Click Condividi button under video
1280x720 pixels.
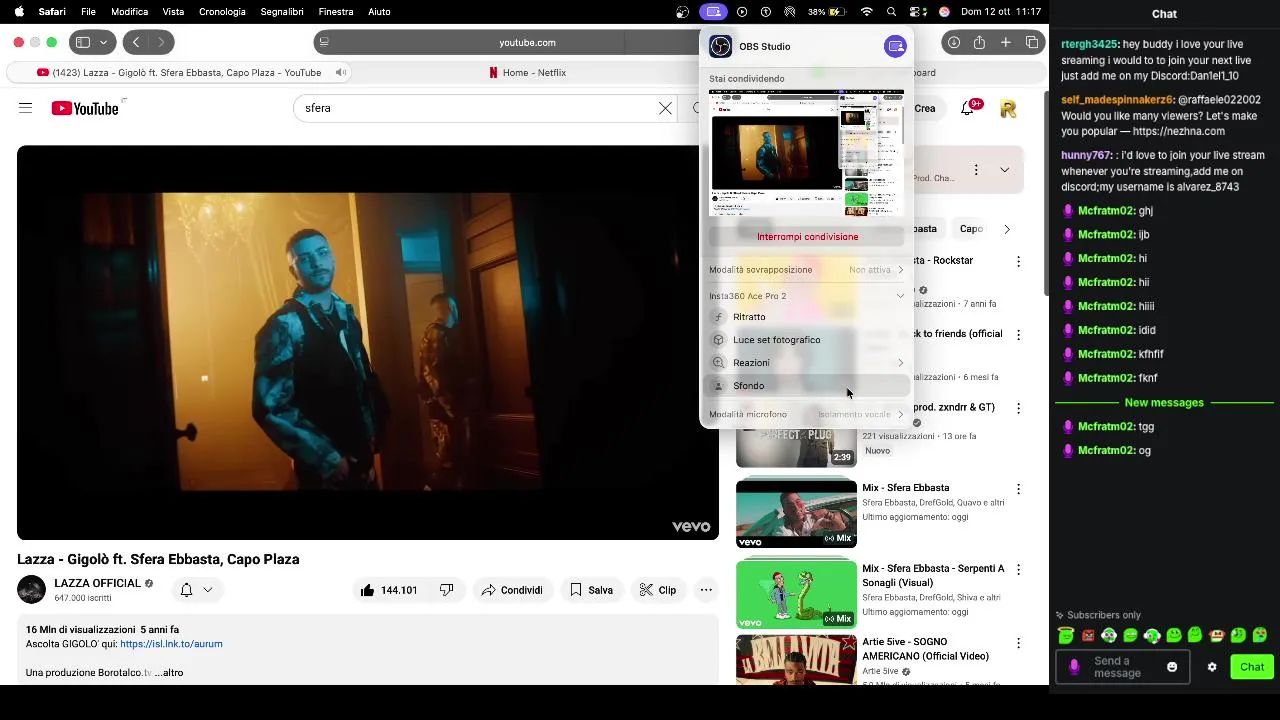[511, 590]
